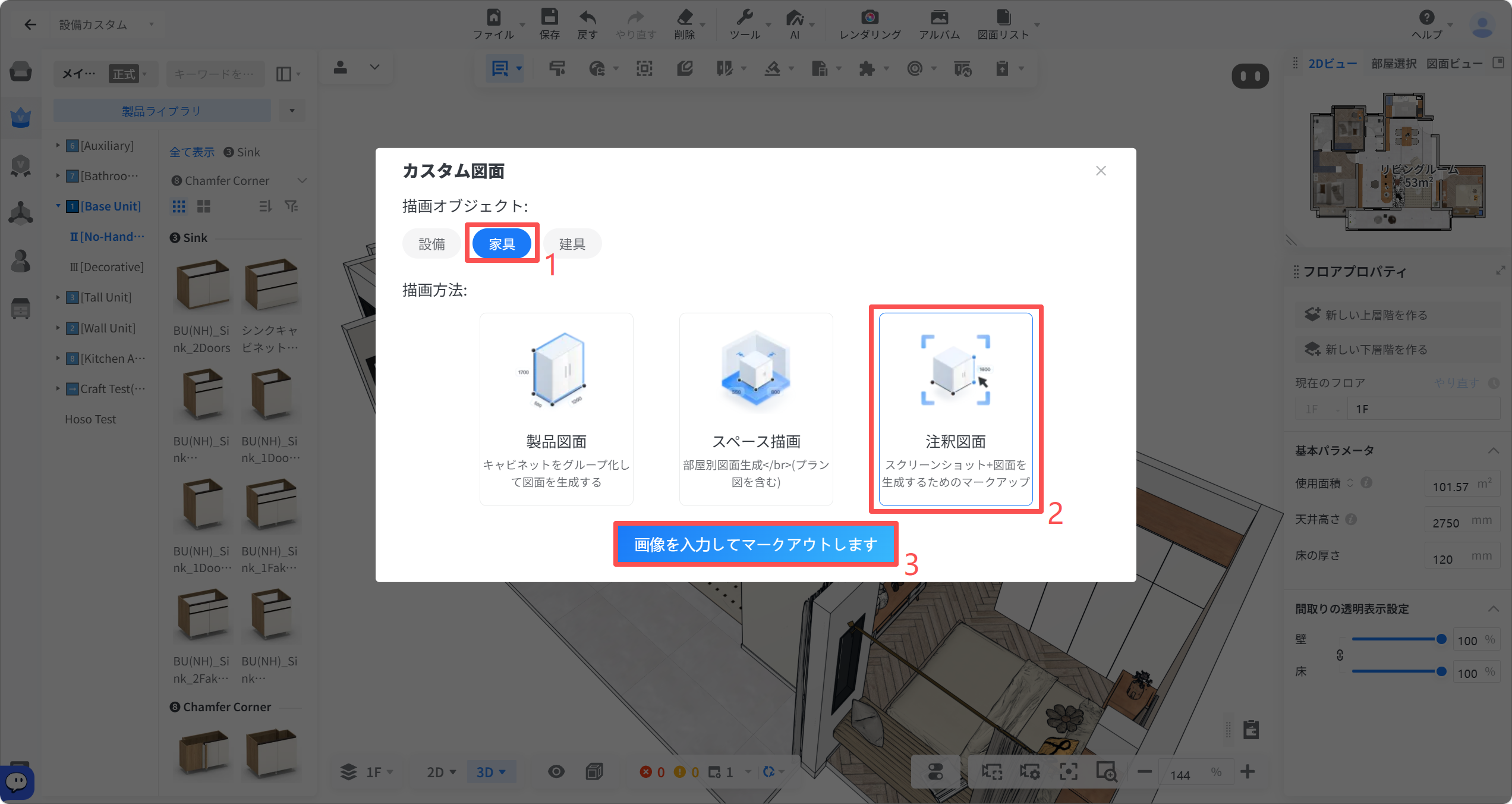This screenshot has width=1512, height=804.
Task: Switch to the 2Dビュー tab
Action: click(1333, 64)
